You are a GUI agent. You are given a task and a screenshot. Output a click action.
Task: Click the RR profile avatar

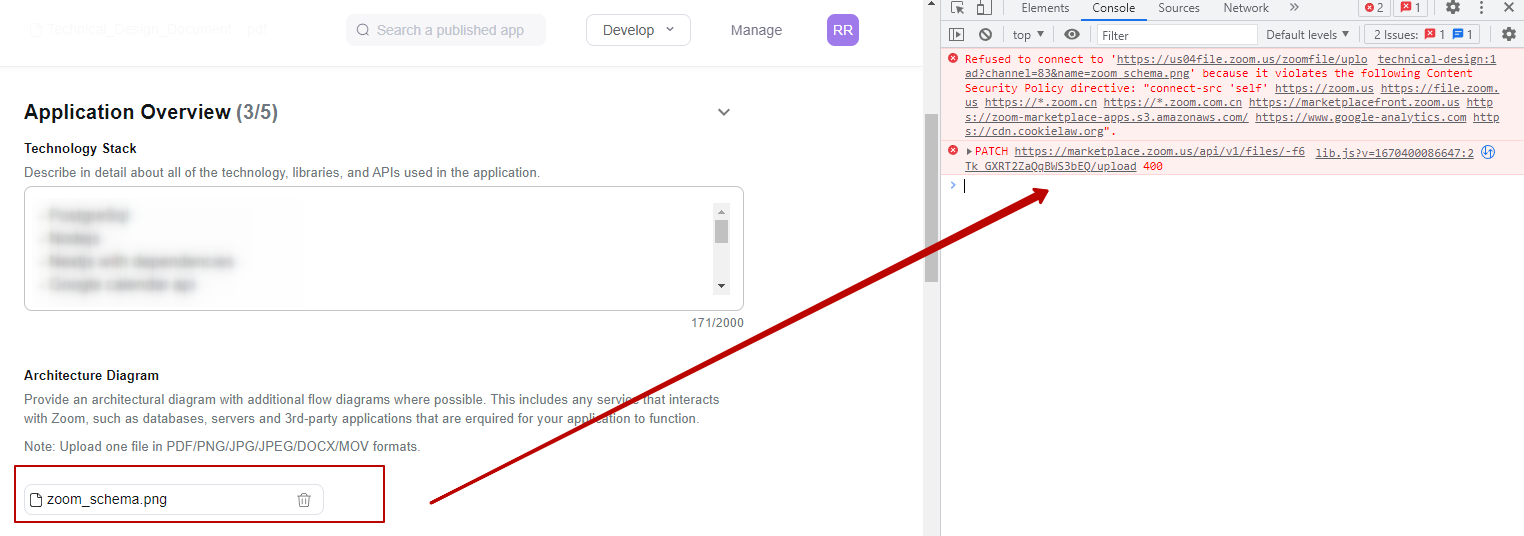point(842,30)
